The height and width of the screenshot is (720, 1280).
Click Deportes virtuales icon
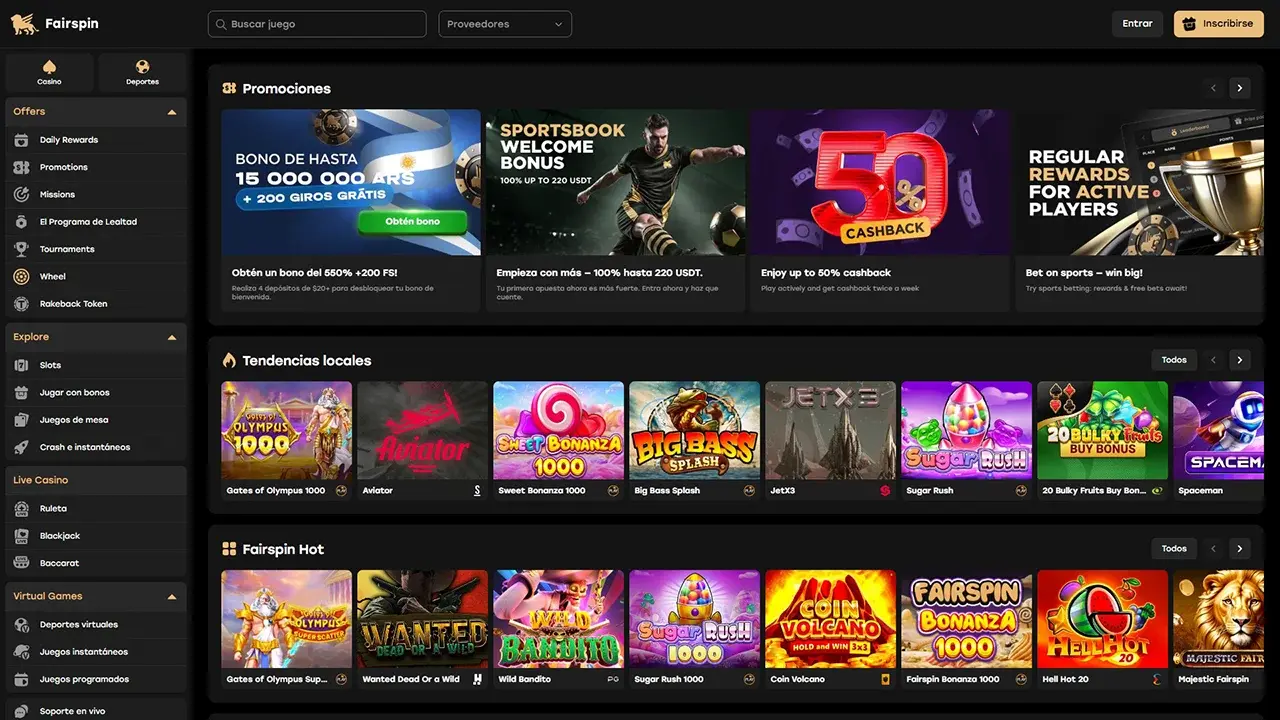pos(21,625)
